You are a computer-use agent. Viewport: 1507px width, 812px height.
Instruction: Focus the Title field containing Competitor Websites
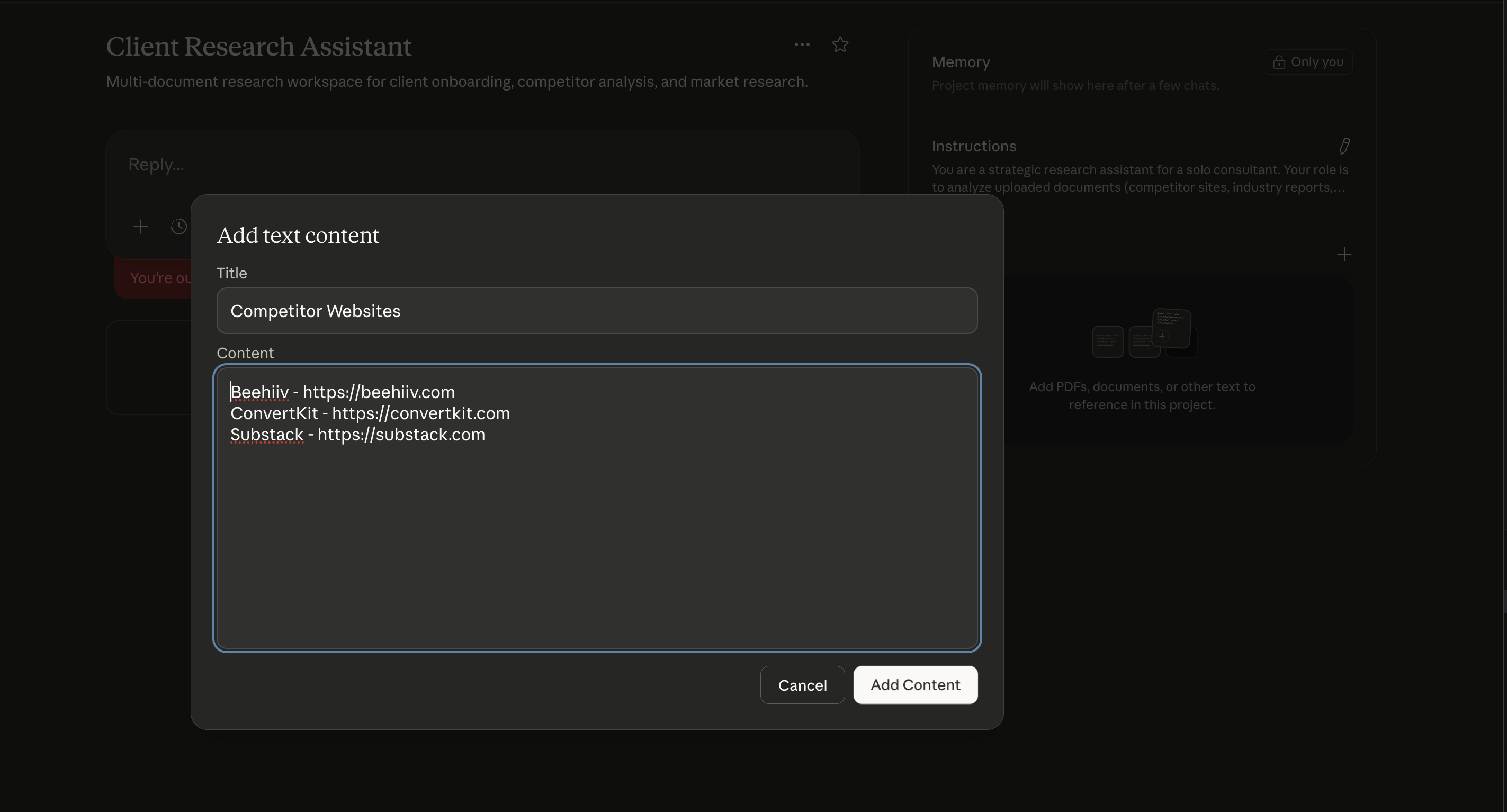click(597, 311)
